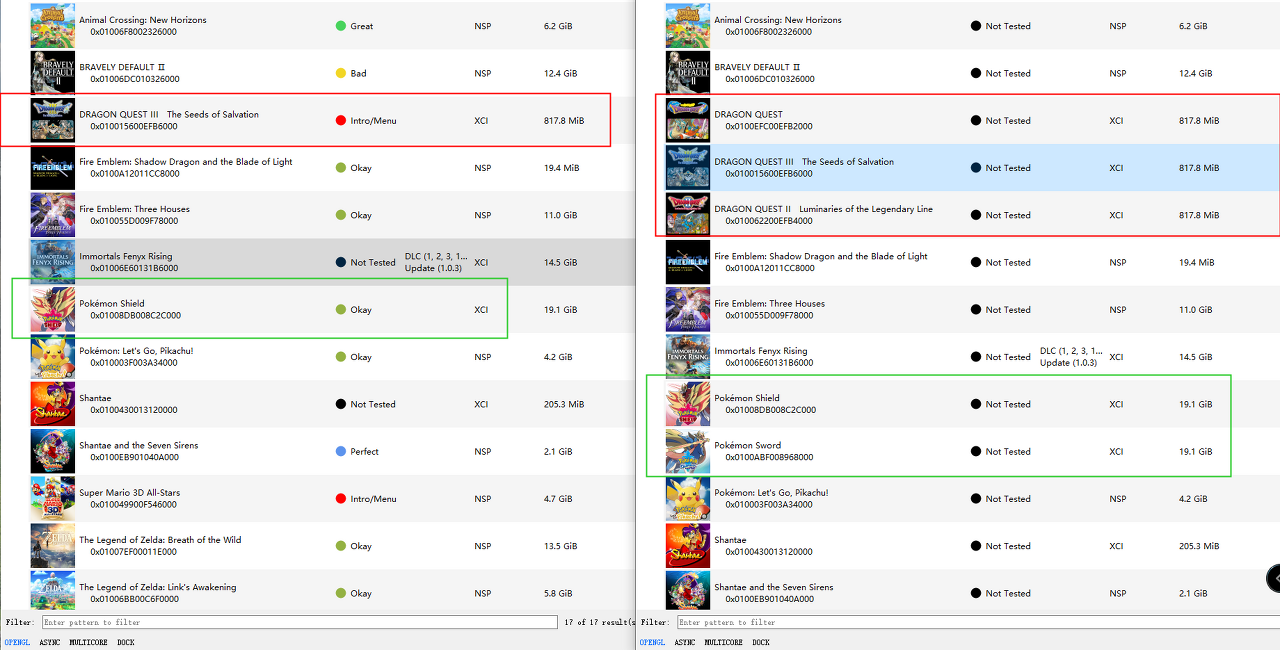Screen dimensions: 1280x650
Task: Click 'XCI' file type for Pokémon Sword
Action: [1116, 452]
